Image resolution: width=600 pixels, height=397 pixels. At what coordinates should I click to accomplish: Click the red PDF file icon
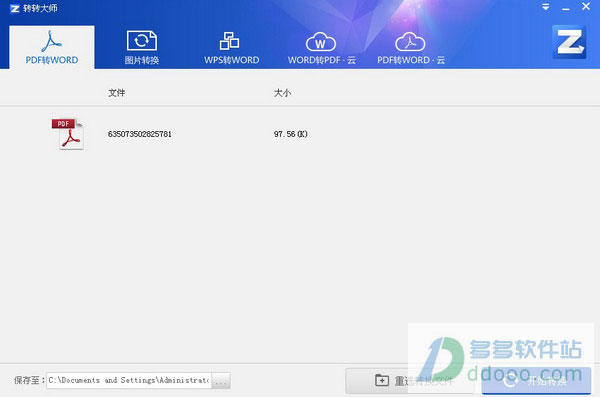pos(68,134)
